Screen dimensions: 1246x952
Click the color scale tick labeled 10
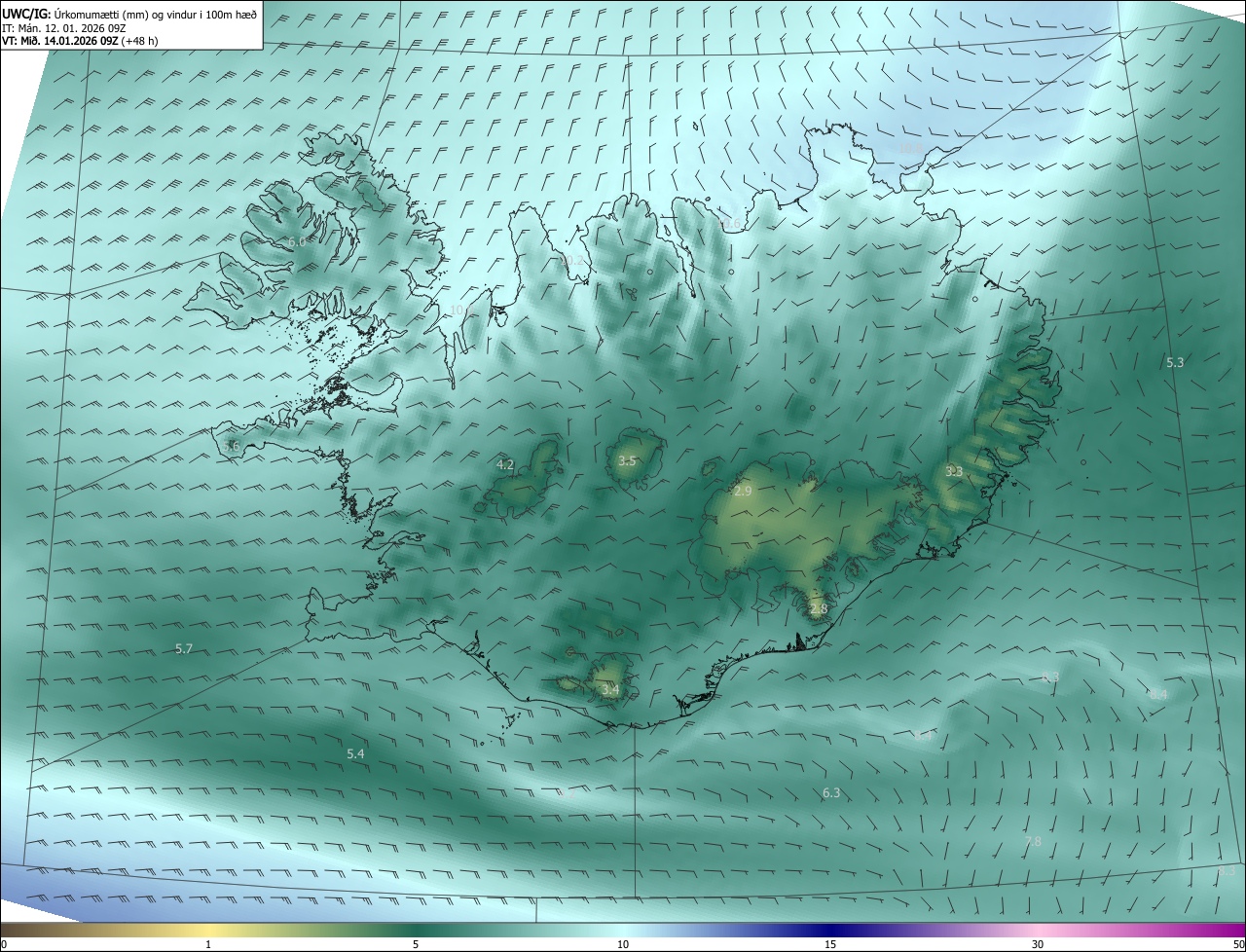[623, 945]
